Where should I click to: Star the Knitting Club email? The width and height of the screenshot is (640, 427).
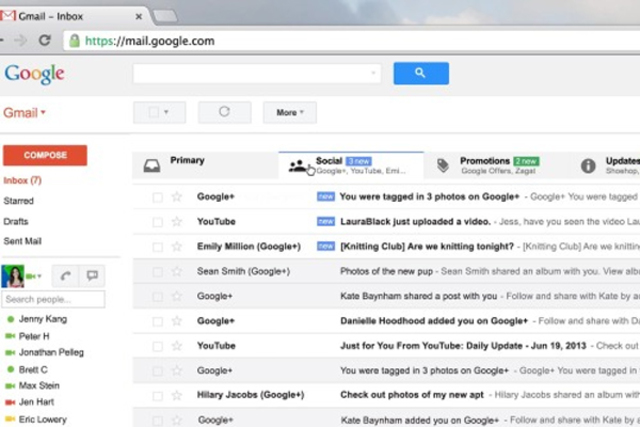coord(176,247)
